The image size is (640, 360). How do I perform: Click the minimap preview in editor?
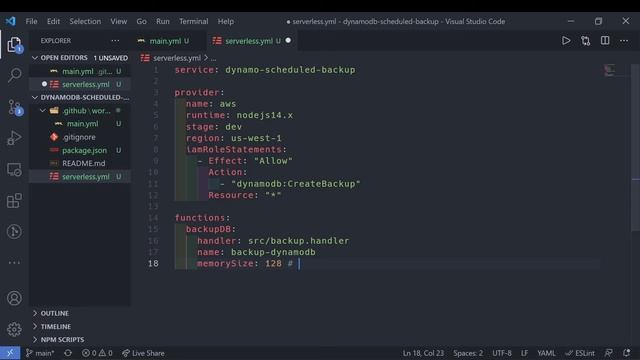pos(610,70)
